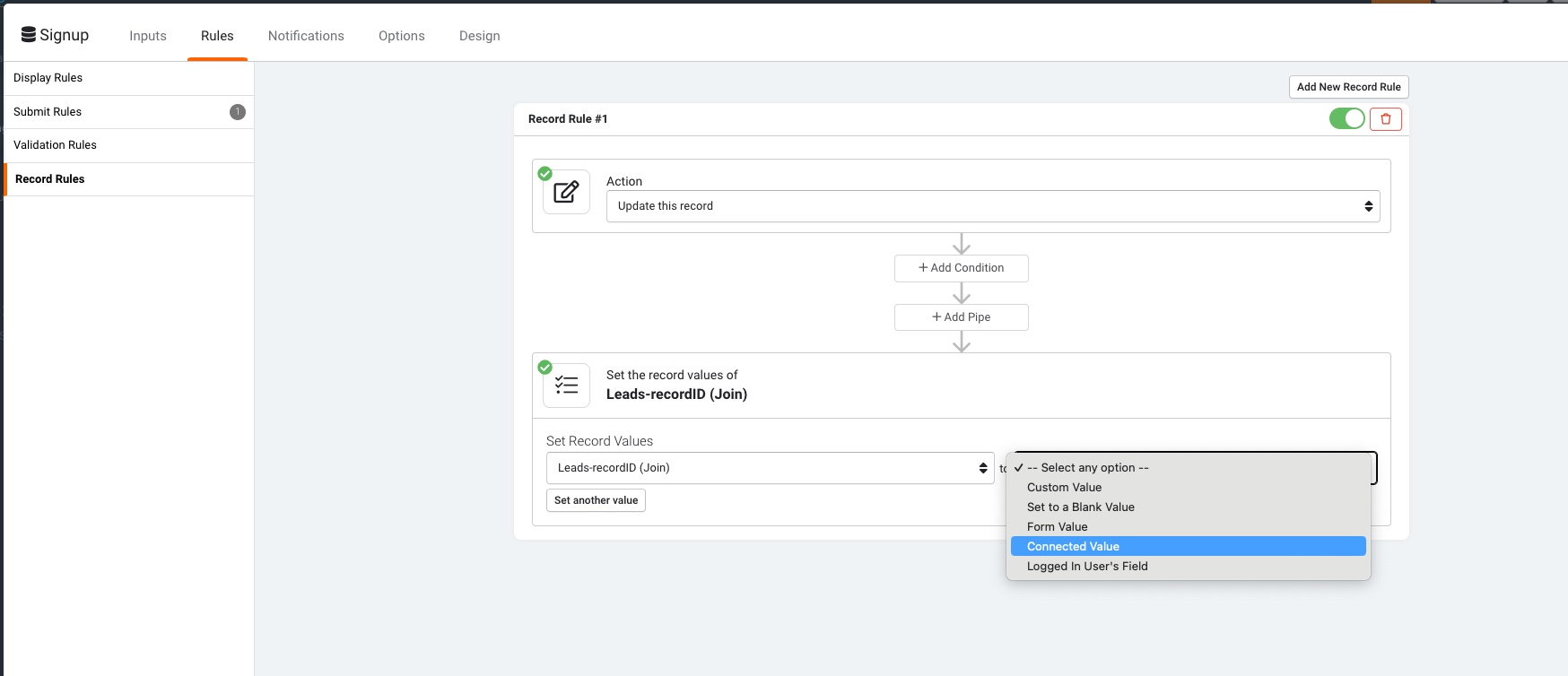Switch to the Design tab

click(480, 36)
